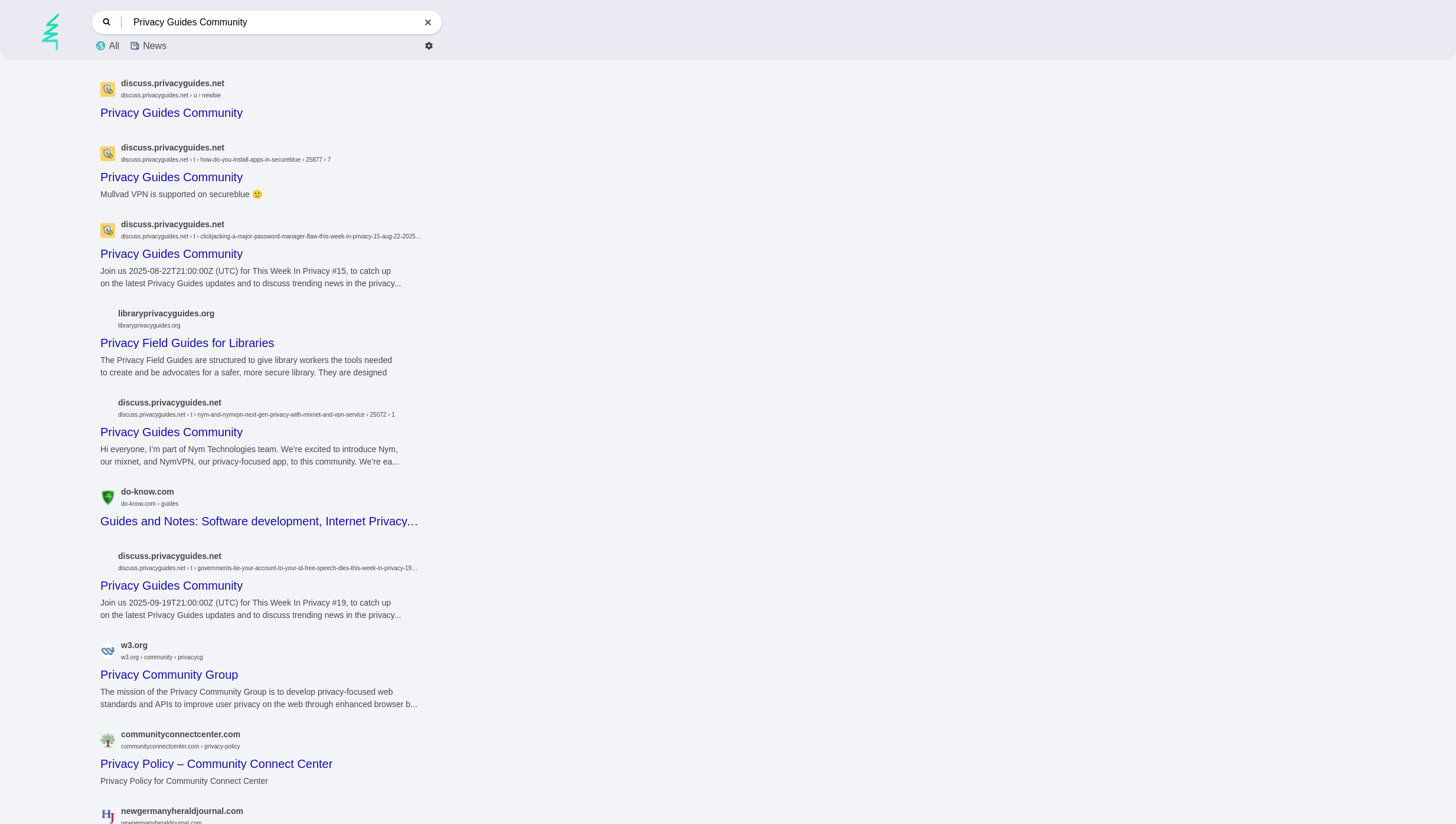Focus the search box with Privacy Guides Community
This screenshot has height=824, width=1456.
(272, 22)
